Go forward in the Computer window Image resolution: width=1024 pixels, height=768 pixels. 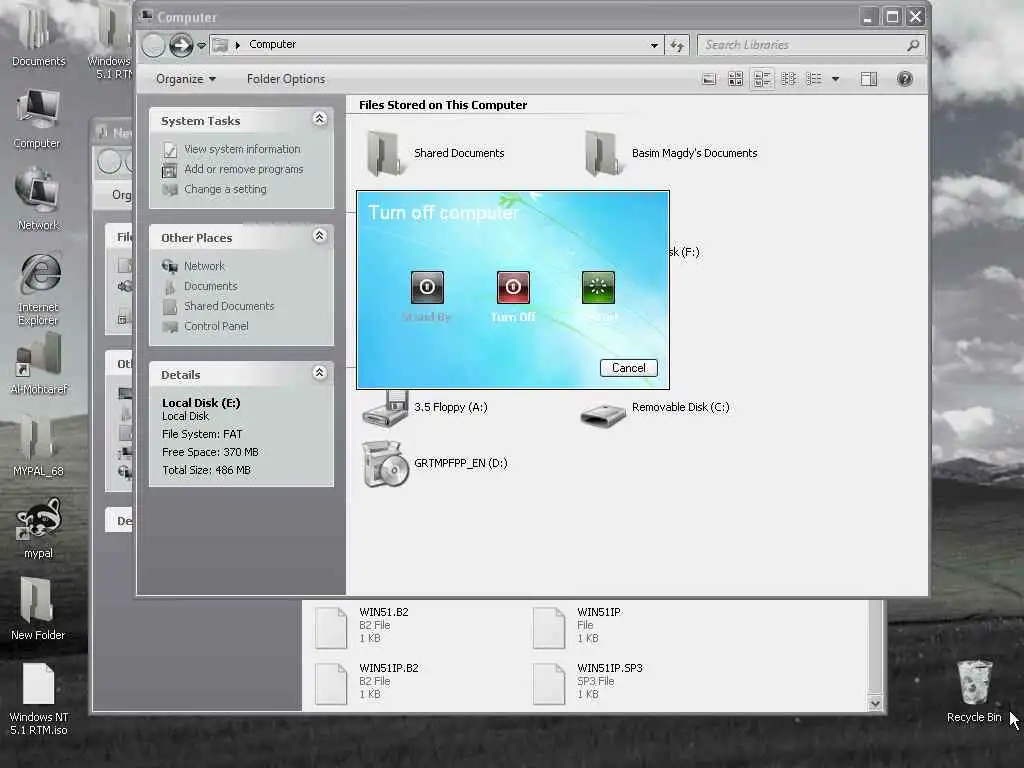pos(181,45)
